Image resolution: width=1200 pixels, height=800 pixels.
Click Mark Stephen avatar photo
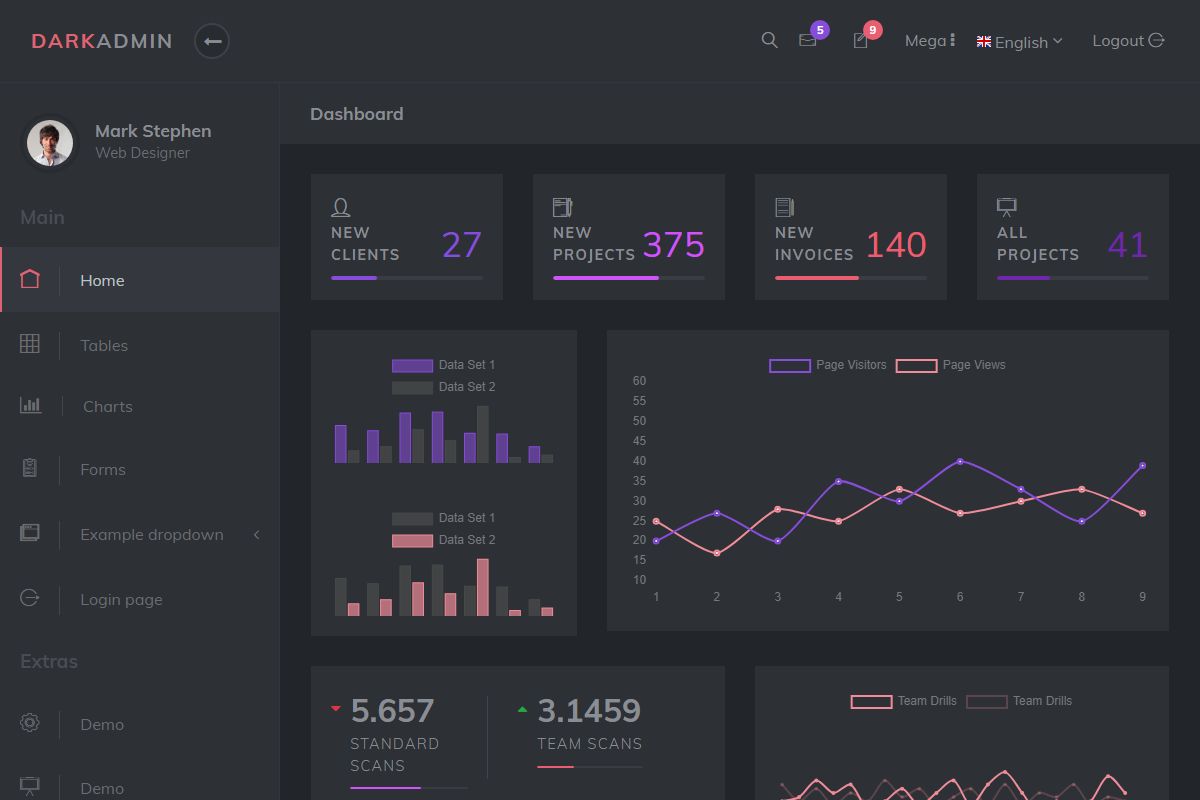50,143
